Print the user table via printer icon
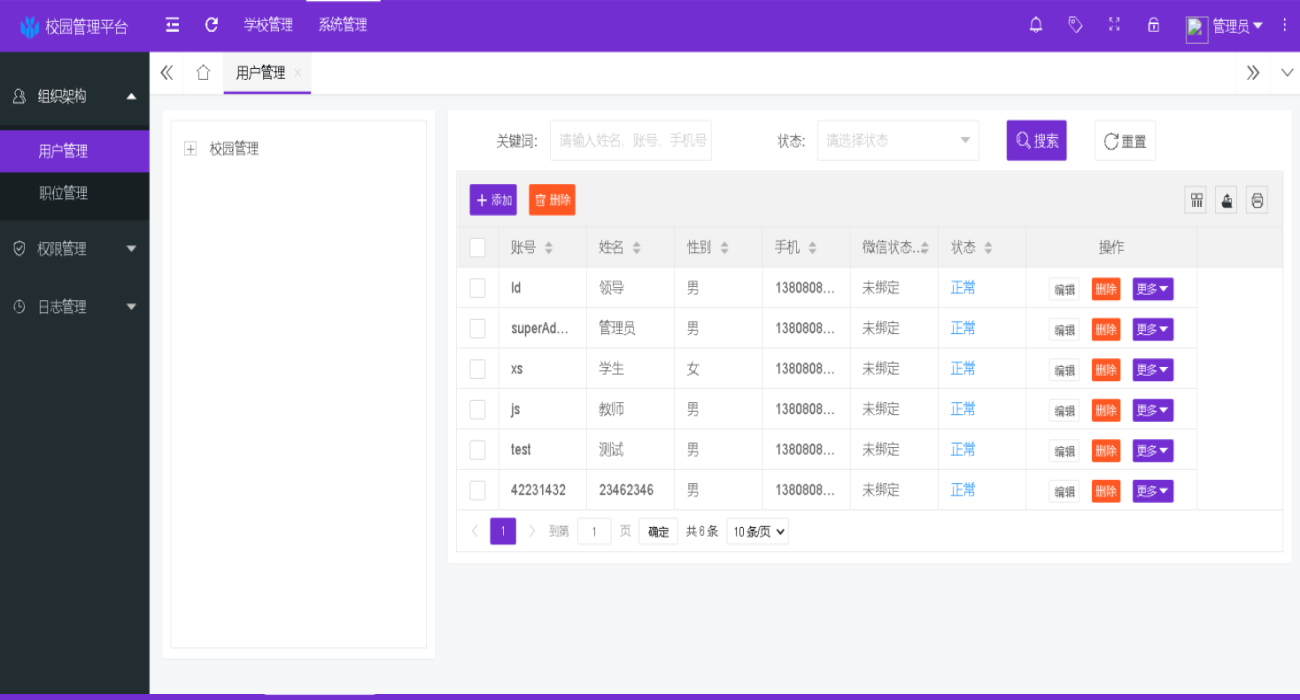This screenshot has height=700, width=1300. coord(1257,199)
